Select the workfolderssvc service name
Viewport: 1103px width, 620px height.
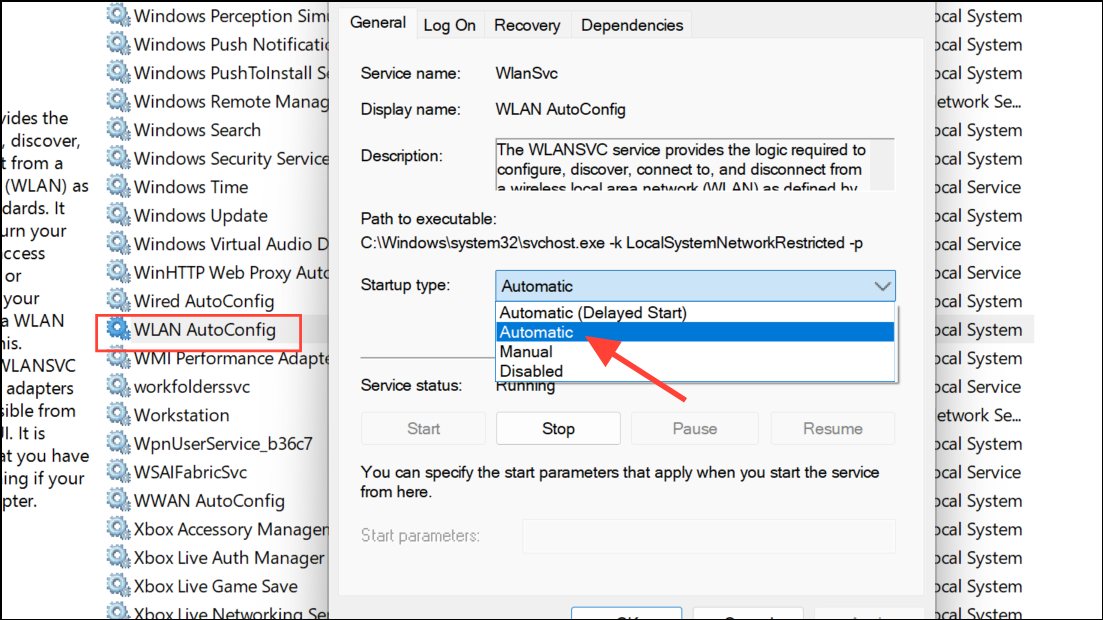click(x=192, y=386)
